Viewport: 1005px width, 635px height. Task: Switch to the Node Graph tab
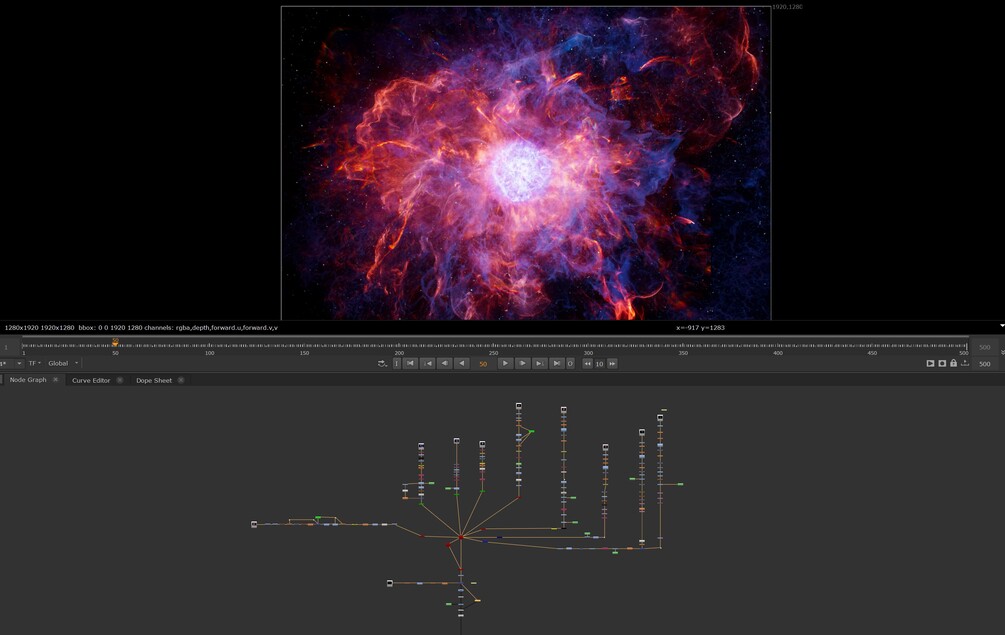(x=28, y=380)
